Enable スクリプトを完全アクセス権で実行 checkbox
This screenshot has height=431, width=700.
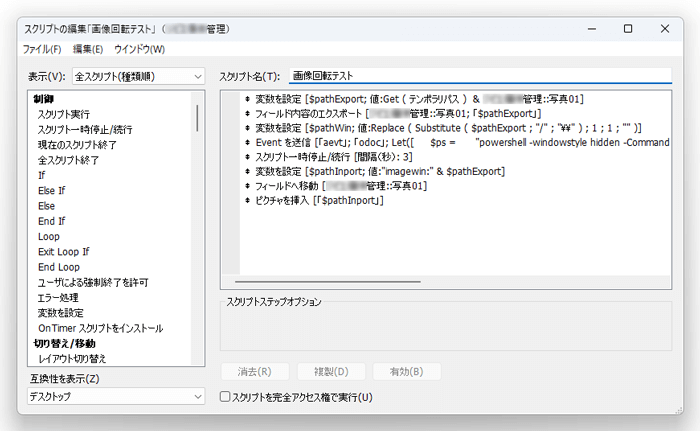click(x=225, y=397)
